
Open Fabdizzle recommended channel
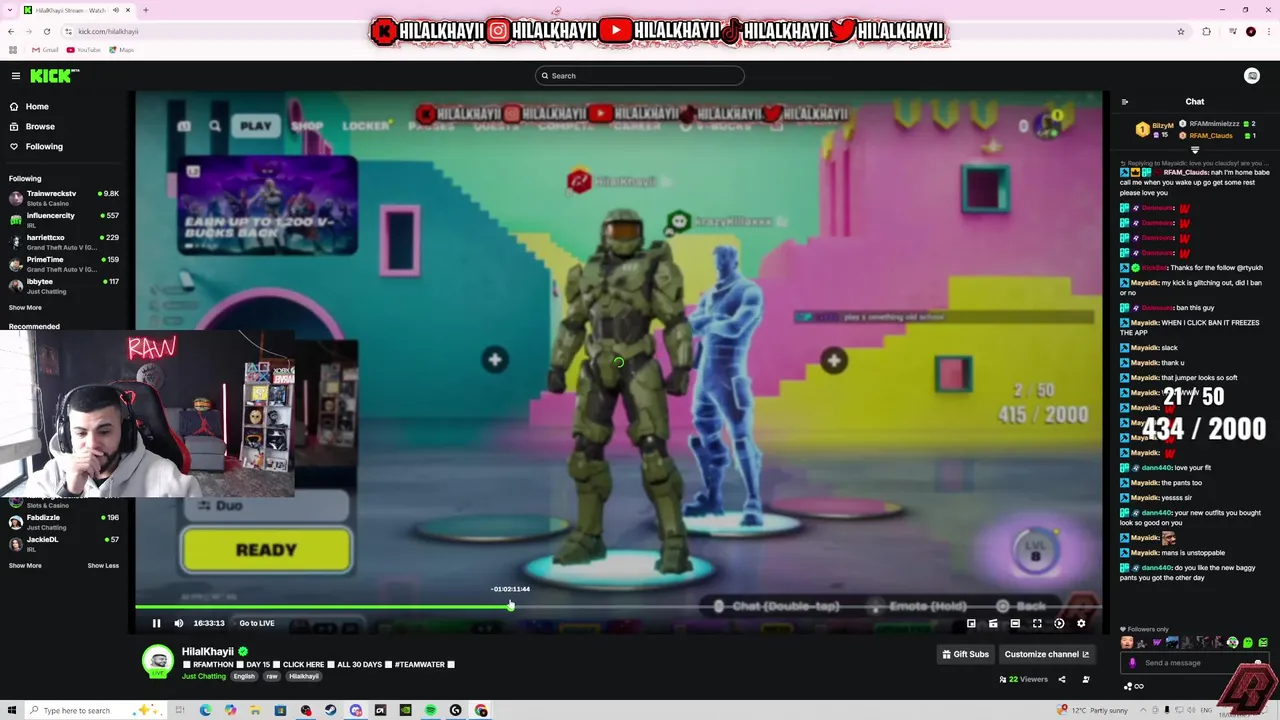pos(64,521)
